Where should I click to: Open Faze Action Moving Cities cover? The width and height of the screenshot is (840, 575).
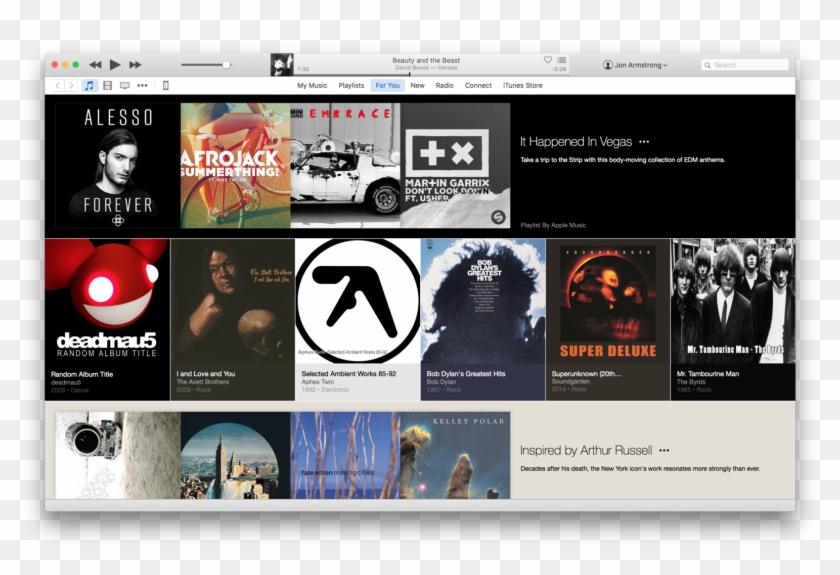pyautogui.click(x=346, y=455)
